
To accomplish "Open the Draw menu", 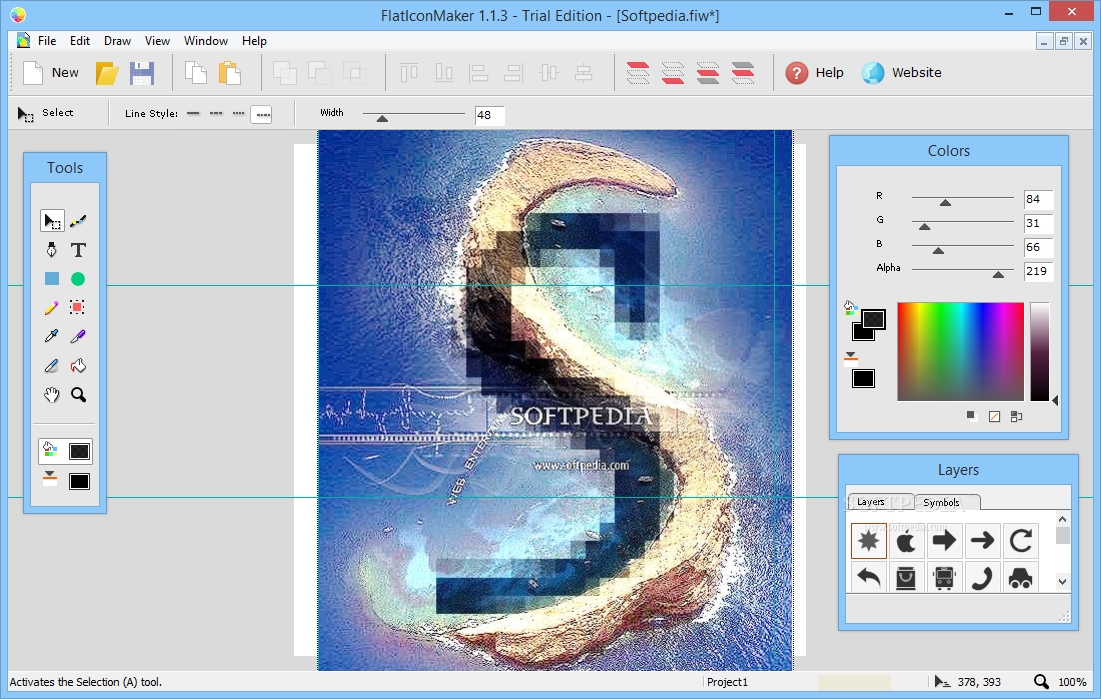I will (x=117, y=41).
